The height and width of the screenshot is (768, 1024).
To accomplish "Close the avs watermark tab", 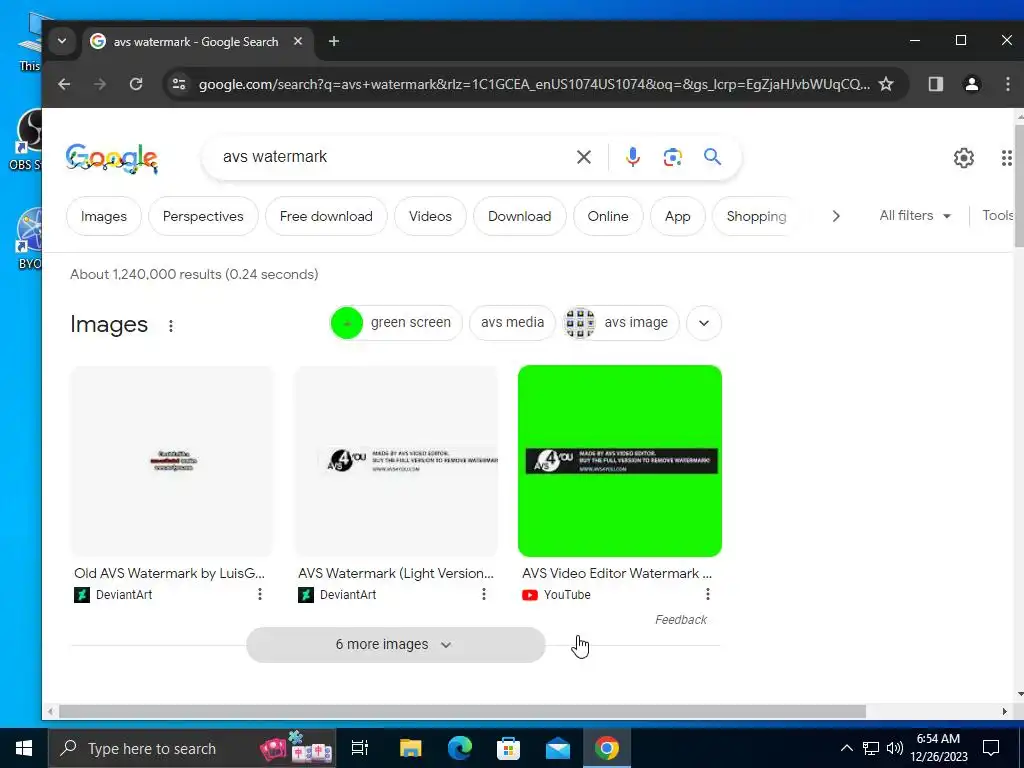I will point(298,41).
